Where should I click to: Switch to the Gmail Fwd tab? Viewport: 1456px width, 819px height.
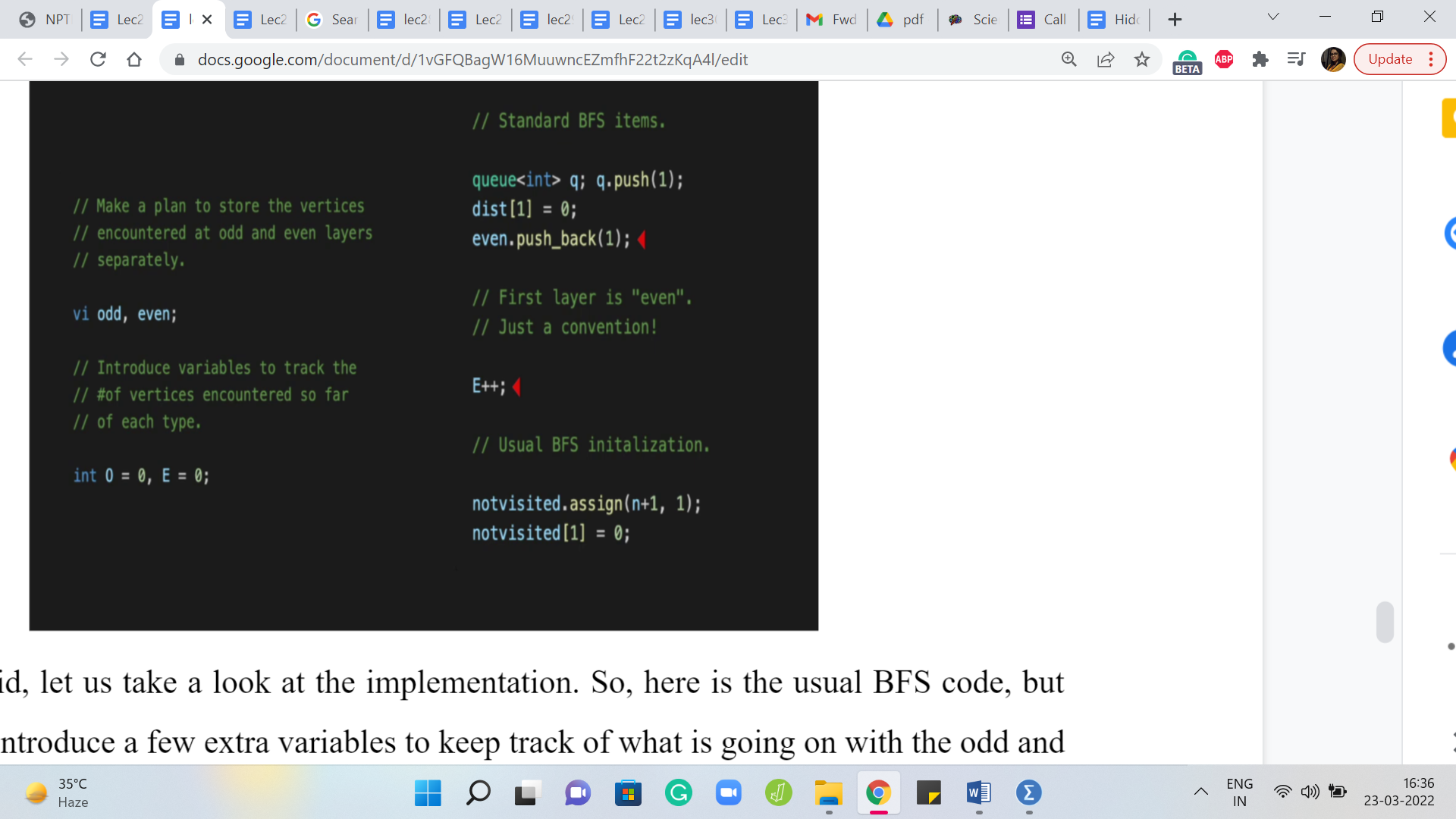point(832,20)
